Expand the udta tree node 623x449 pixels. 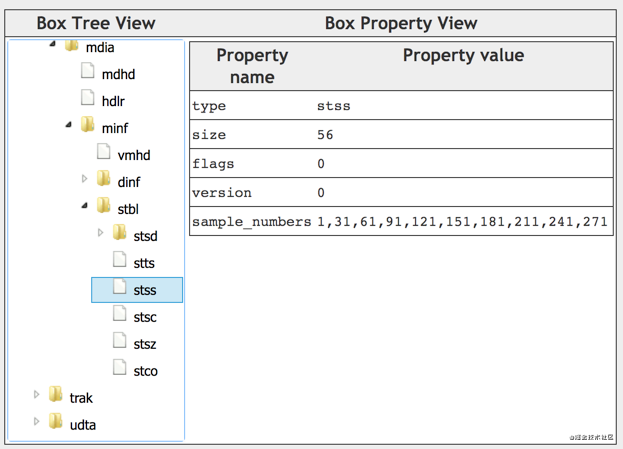(x=37, y=421)
